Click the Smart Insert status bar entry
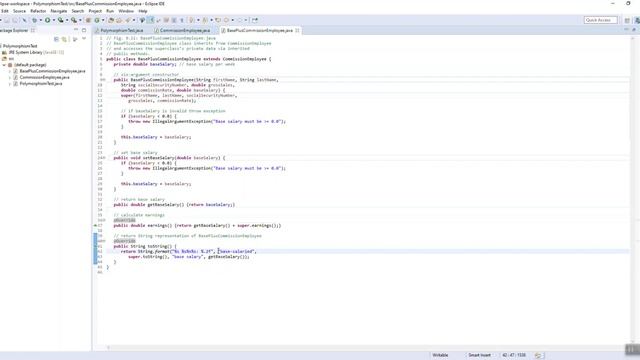 [480, 355]
